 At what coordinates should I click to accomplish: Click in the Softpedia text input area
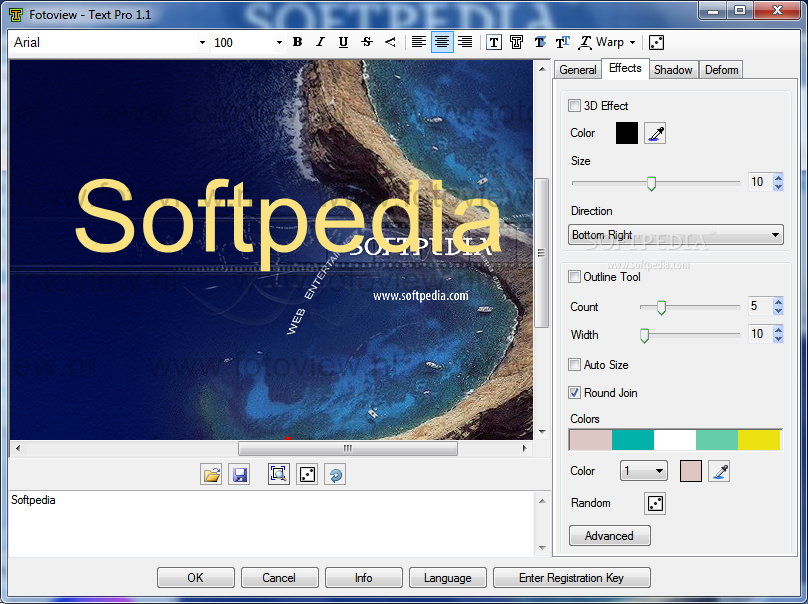(273, 523)
